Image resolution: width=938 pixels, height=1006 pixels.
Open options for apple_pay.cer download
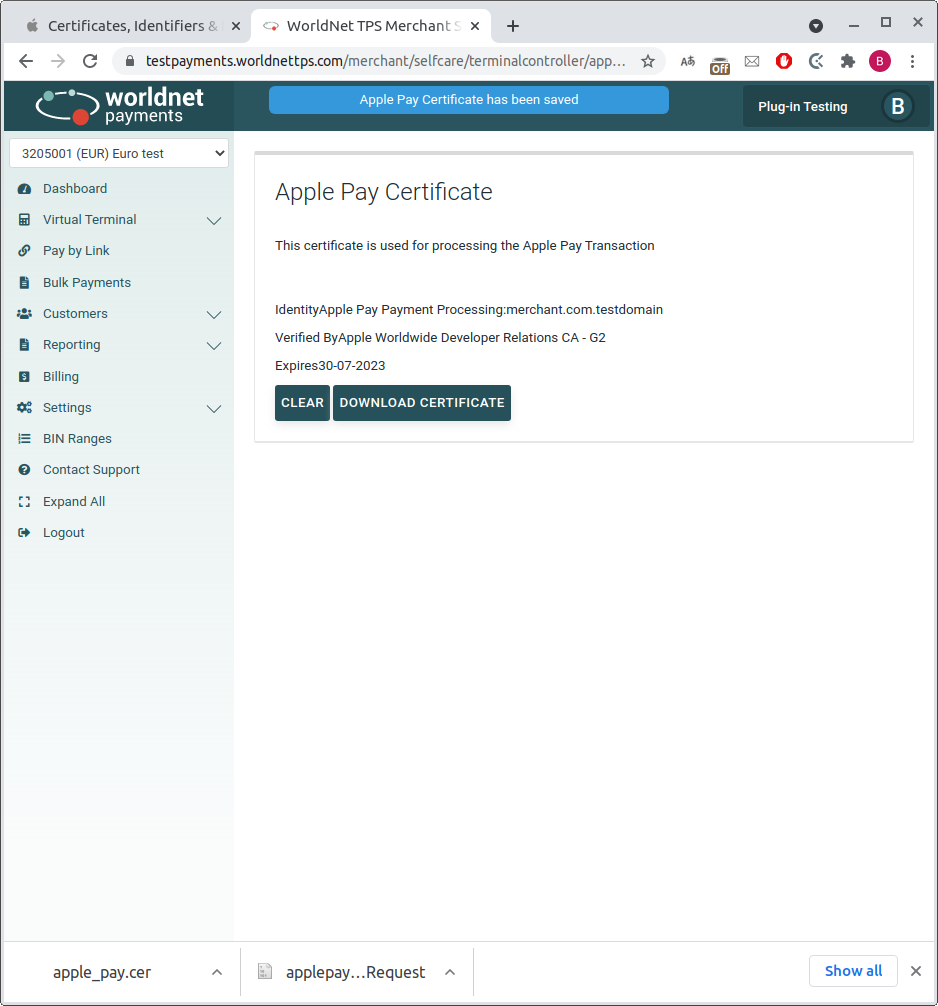217,972
